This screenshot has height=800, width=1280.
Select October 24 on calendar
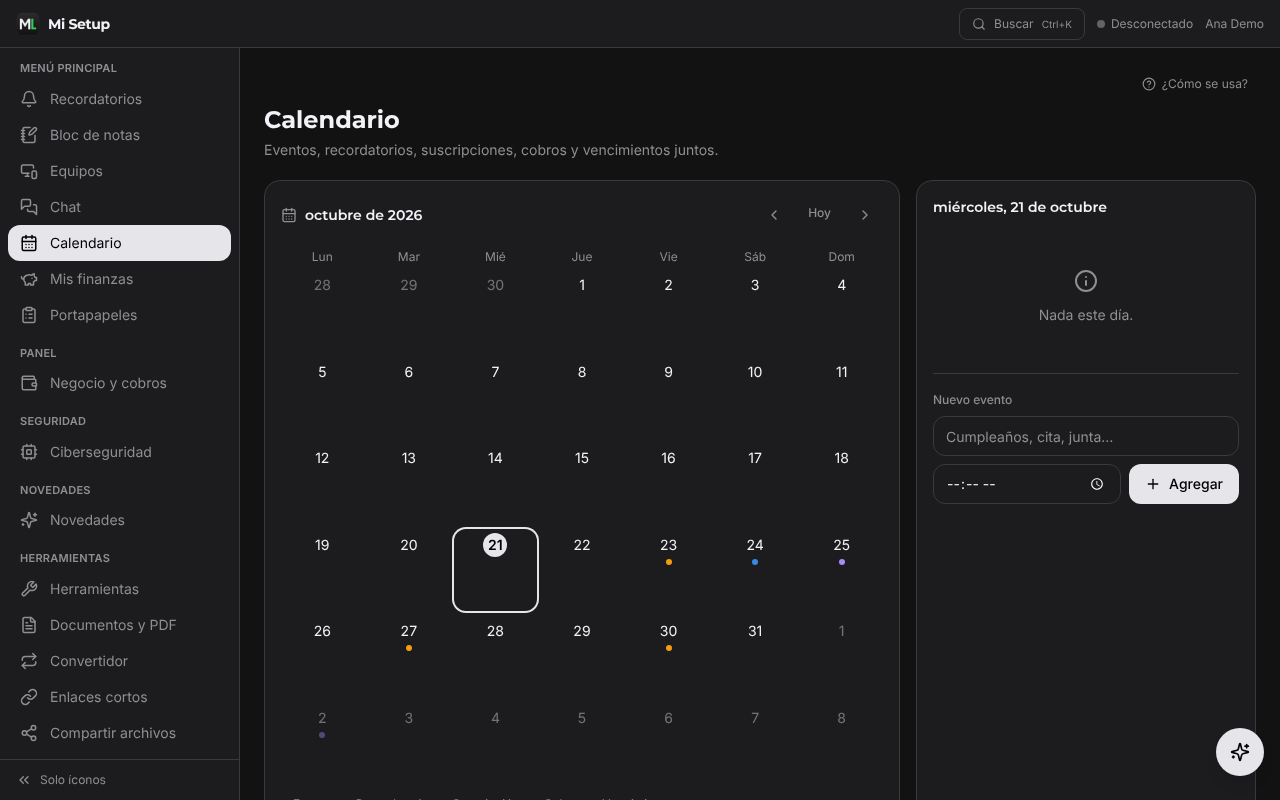click(x=755, y=569)
